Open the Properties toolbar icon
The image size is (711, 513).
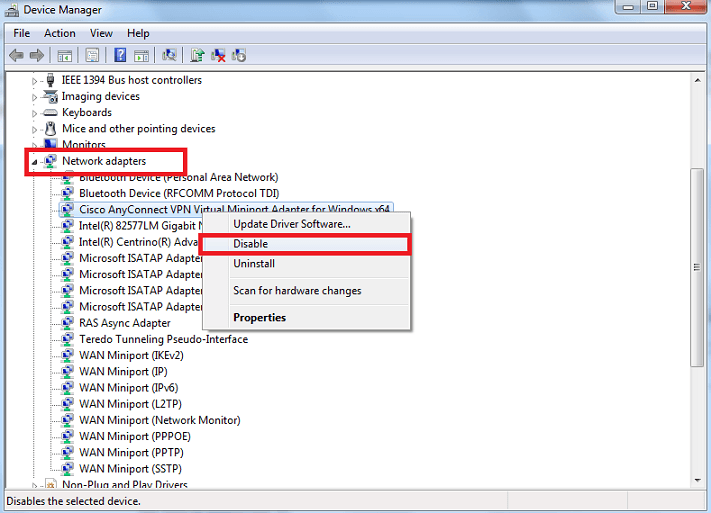(93, 55)
